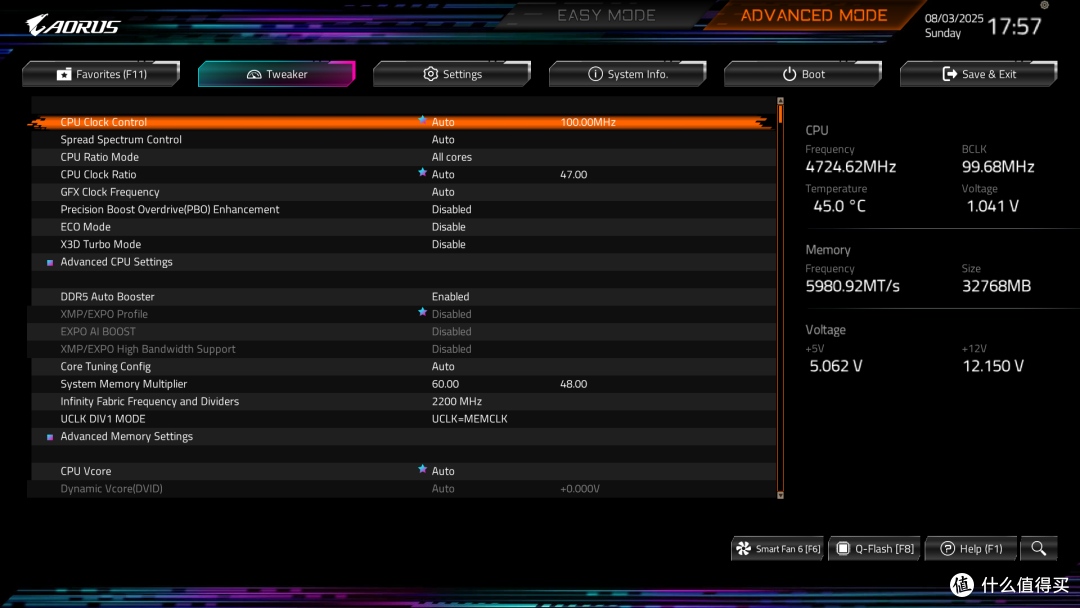Open Help (F1) panel
This screenshot has width=1080, height=608.
(971, 549)
